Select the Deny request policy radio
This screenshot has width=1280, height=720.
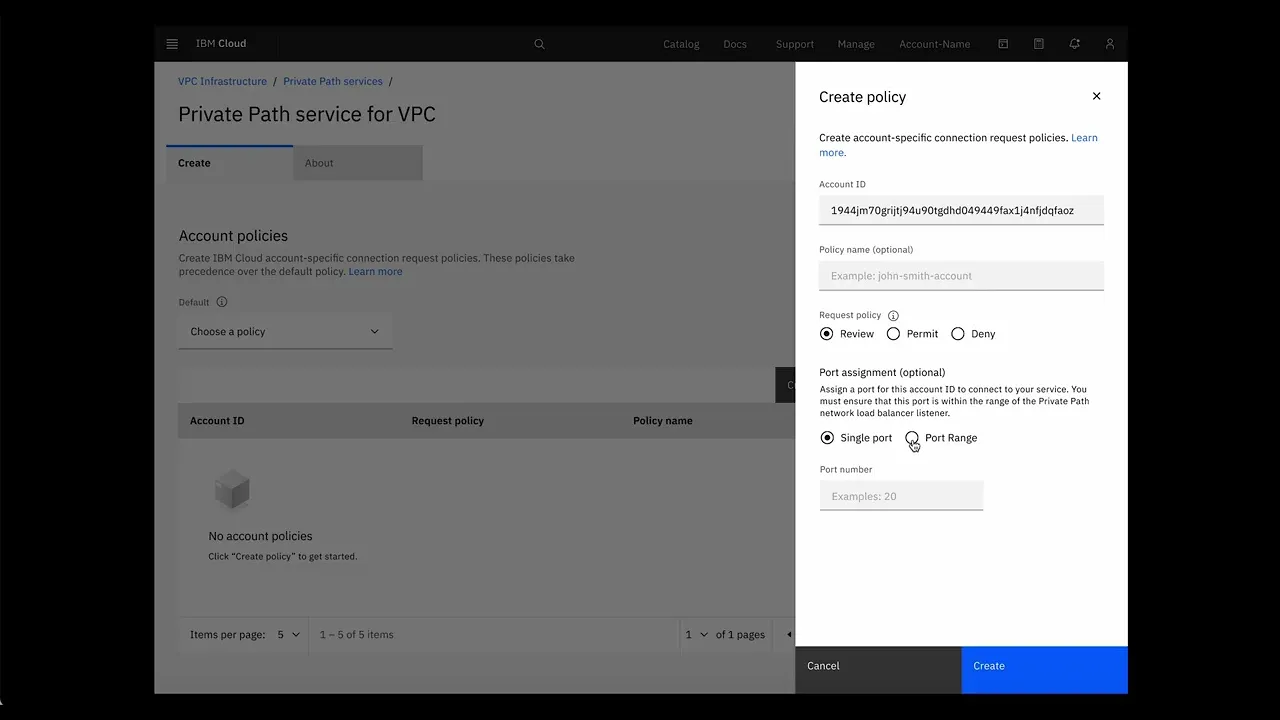[x=958, y=334]
